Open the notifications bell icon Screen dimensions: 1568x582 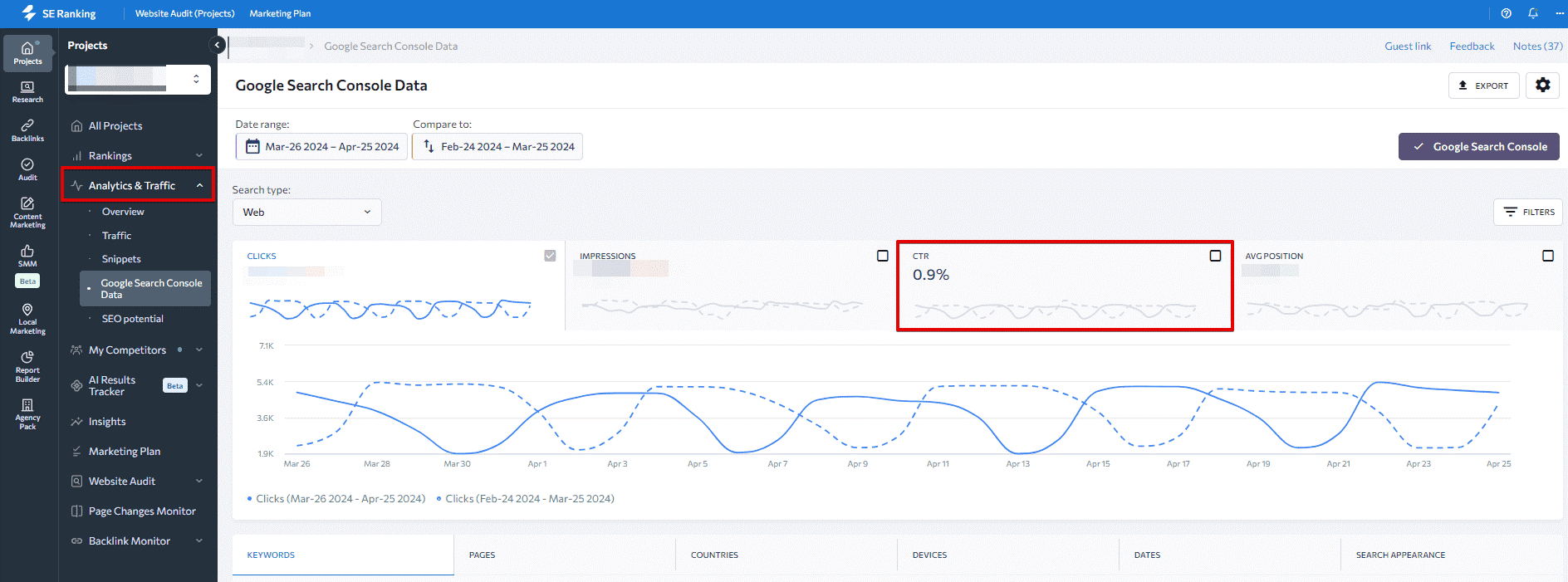(x=1533, y=13)
